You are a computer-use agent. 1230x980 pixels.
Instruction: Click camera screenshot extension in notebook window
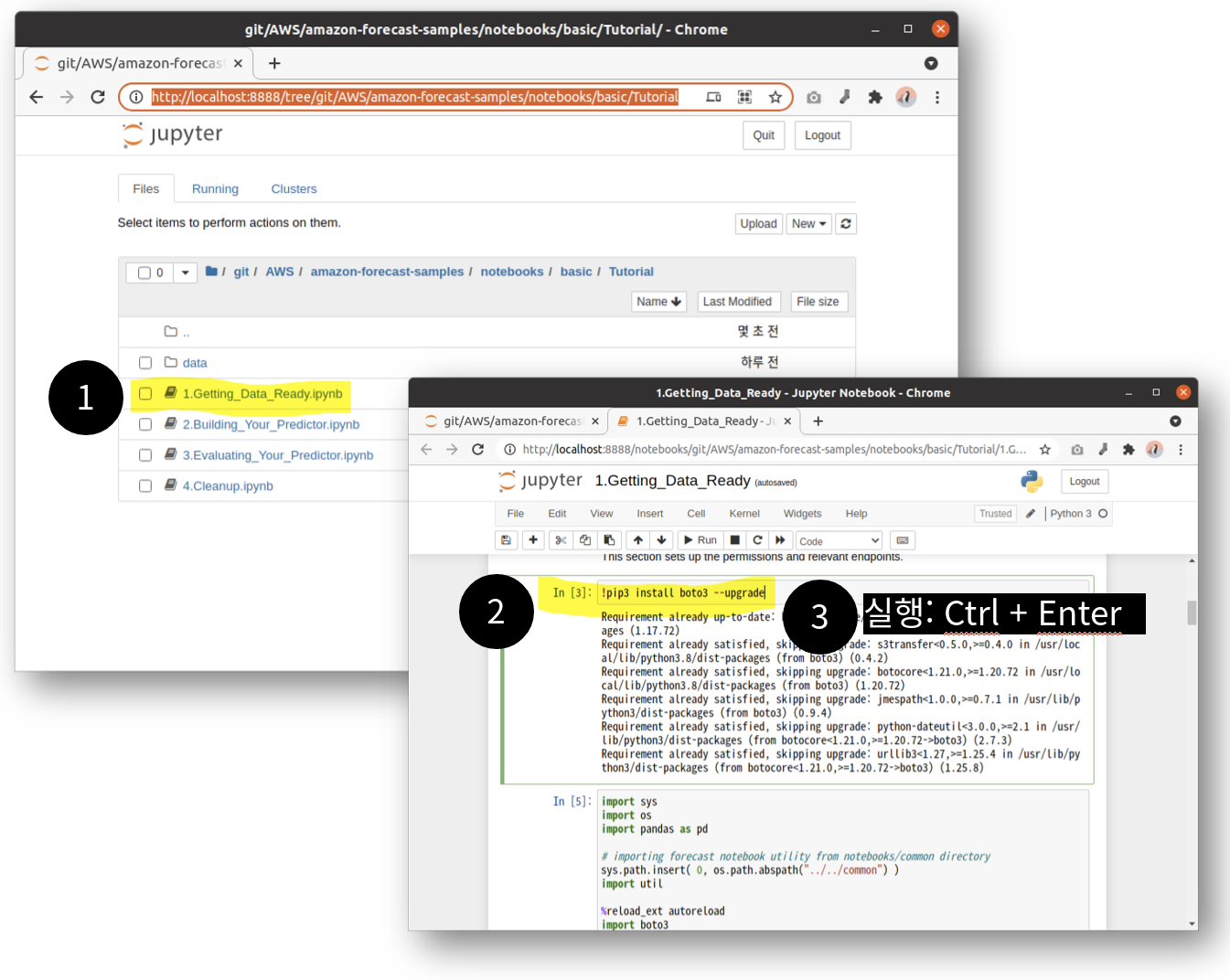pyautogui.click(x=1077, y=450)
